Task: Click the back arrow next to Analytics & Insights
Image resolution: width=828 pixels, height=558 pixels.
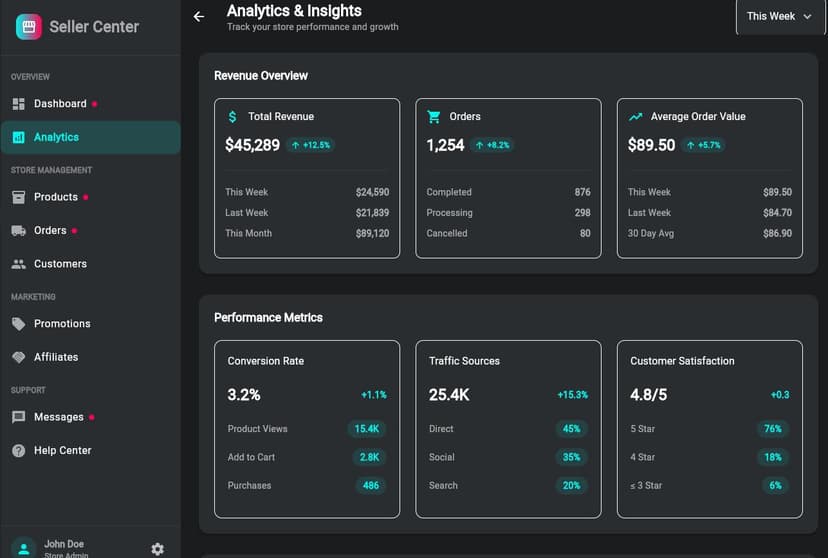Action: 199,17
